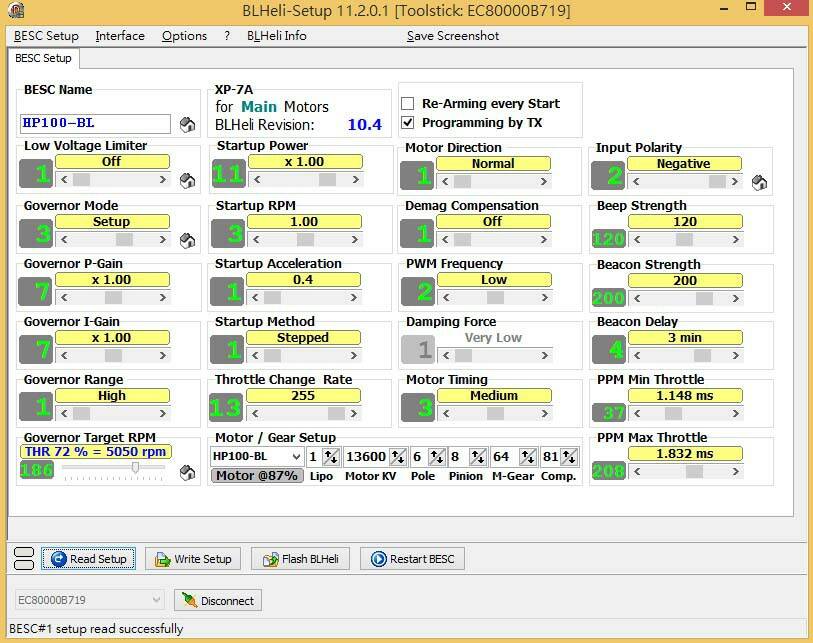Viewport: 813px width, 643px height.
Task: Open the ? help menu
Action: (227, 36)
